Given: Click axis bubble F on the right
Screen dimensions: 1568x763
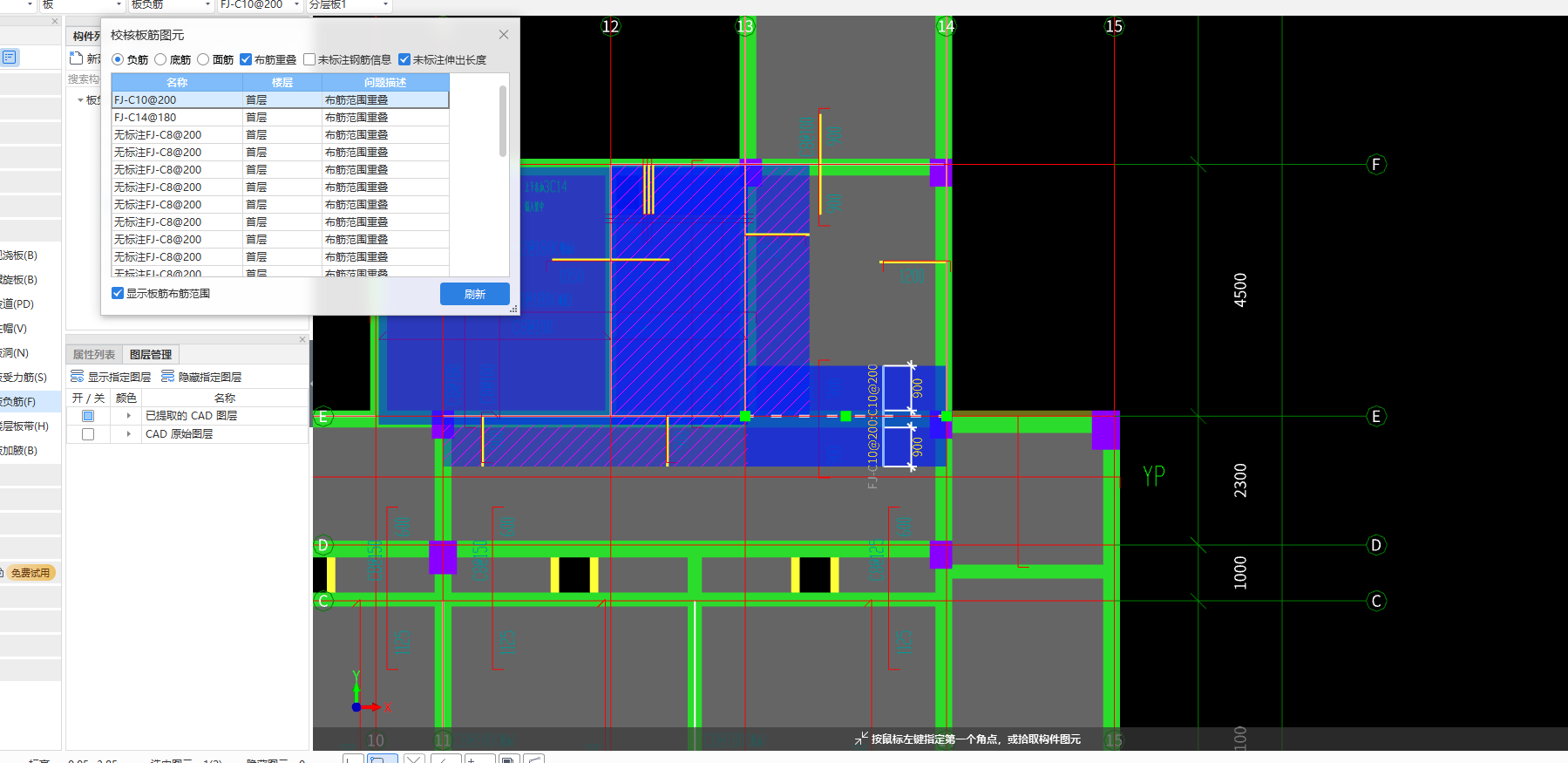Looking at the screenshot, I should 1376,165.
